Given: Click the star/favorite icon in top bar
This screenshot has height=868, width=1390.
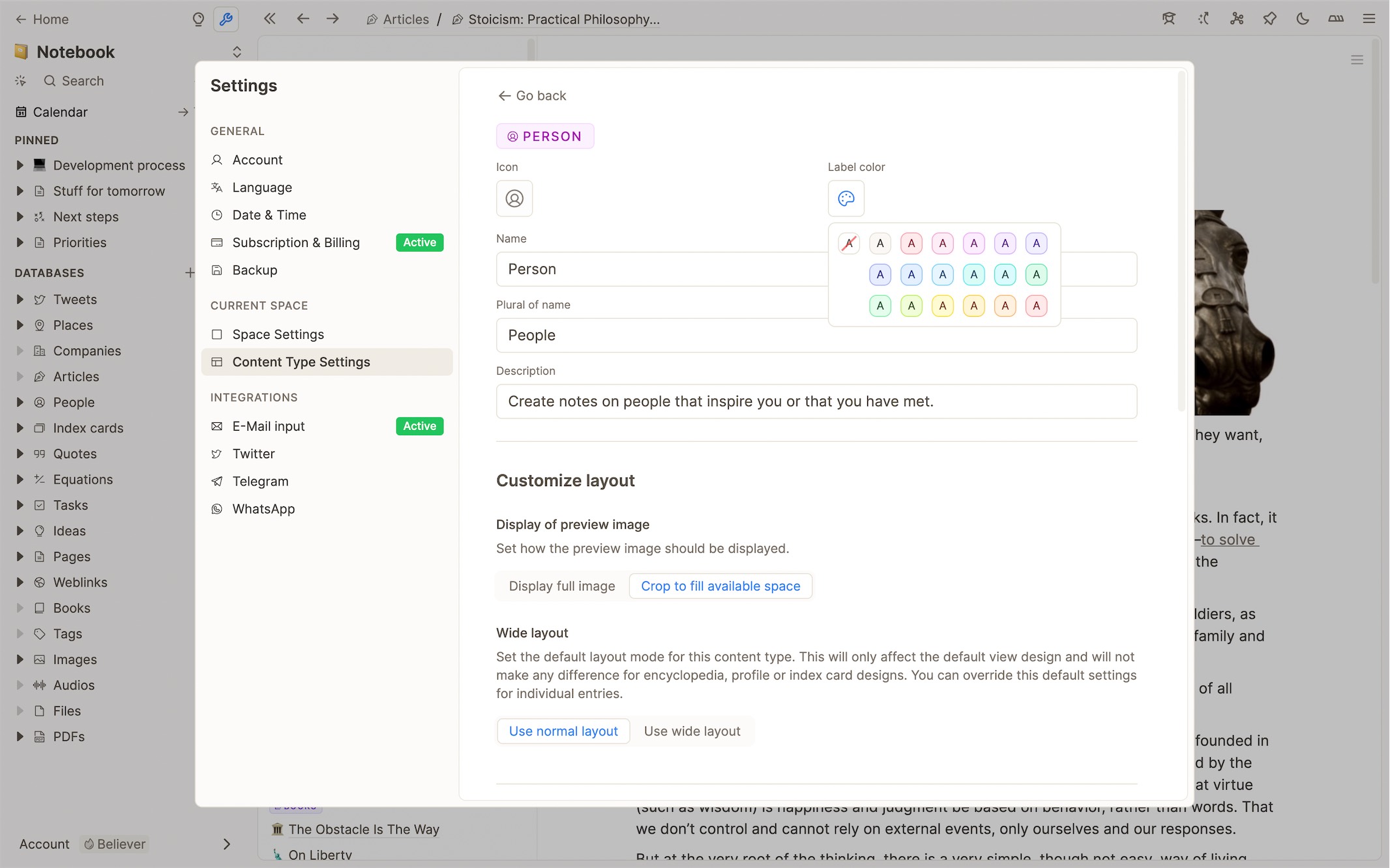Looking at the screenshot, I should (1270, 19).
